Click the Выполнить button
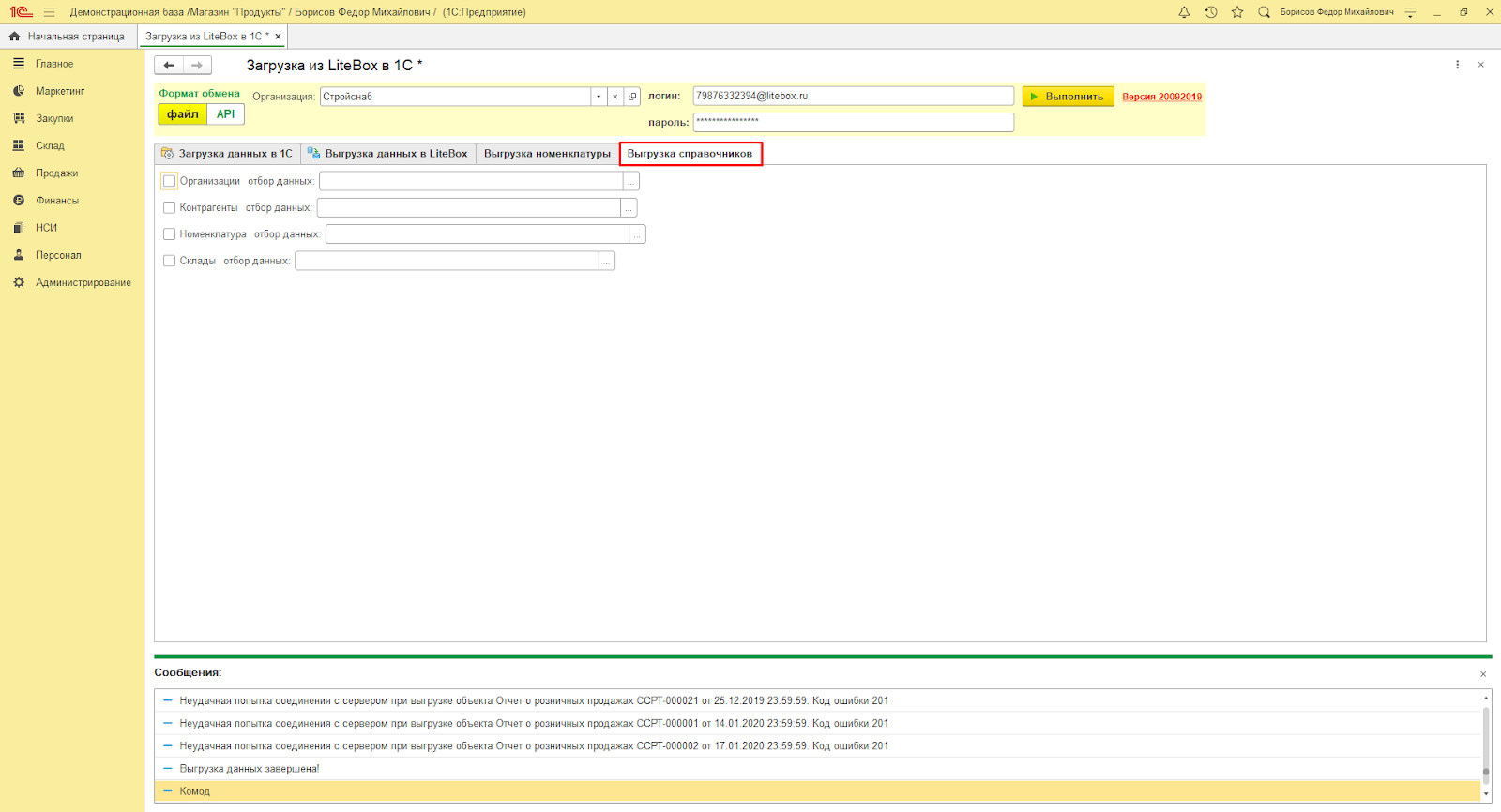The image size is (1501, 812). click(x=1069, y=97)
